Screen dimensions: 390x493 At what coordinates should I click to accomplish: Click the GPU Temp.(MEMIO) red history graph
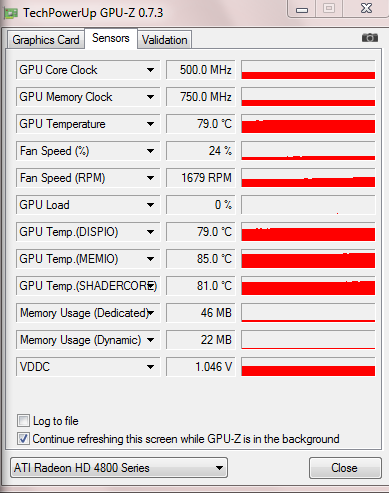point(308,259)
